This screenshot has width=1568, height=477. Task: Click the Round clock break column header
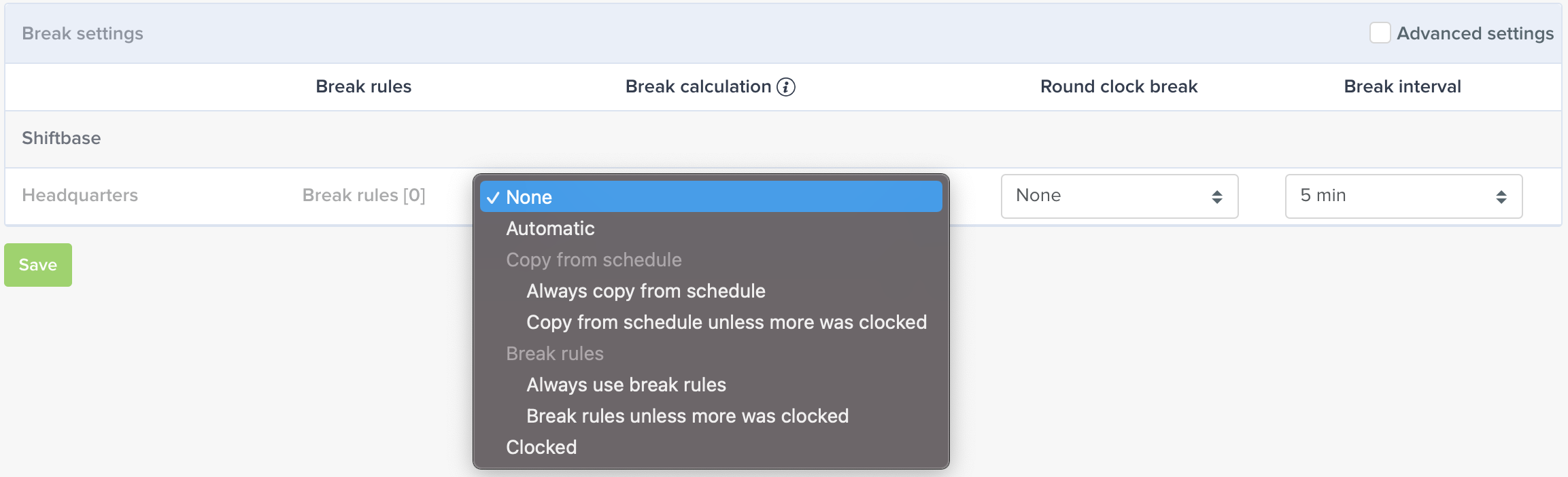pos(1119,87)
